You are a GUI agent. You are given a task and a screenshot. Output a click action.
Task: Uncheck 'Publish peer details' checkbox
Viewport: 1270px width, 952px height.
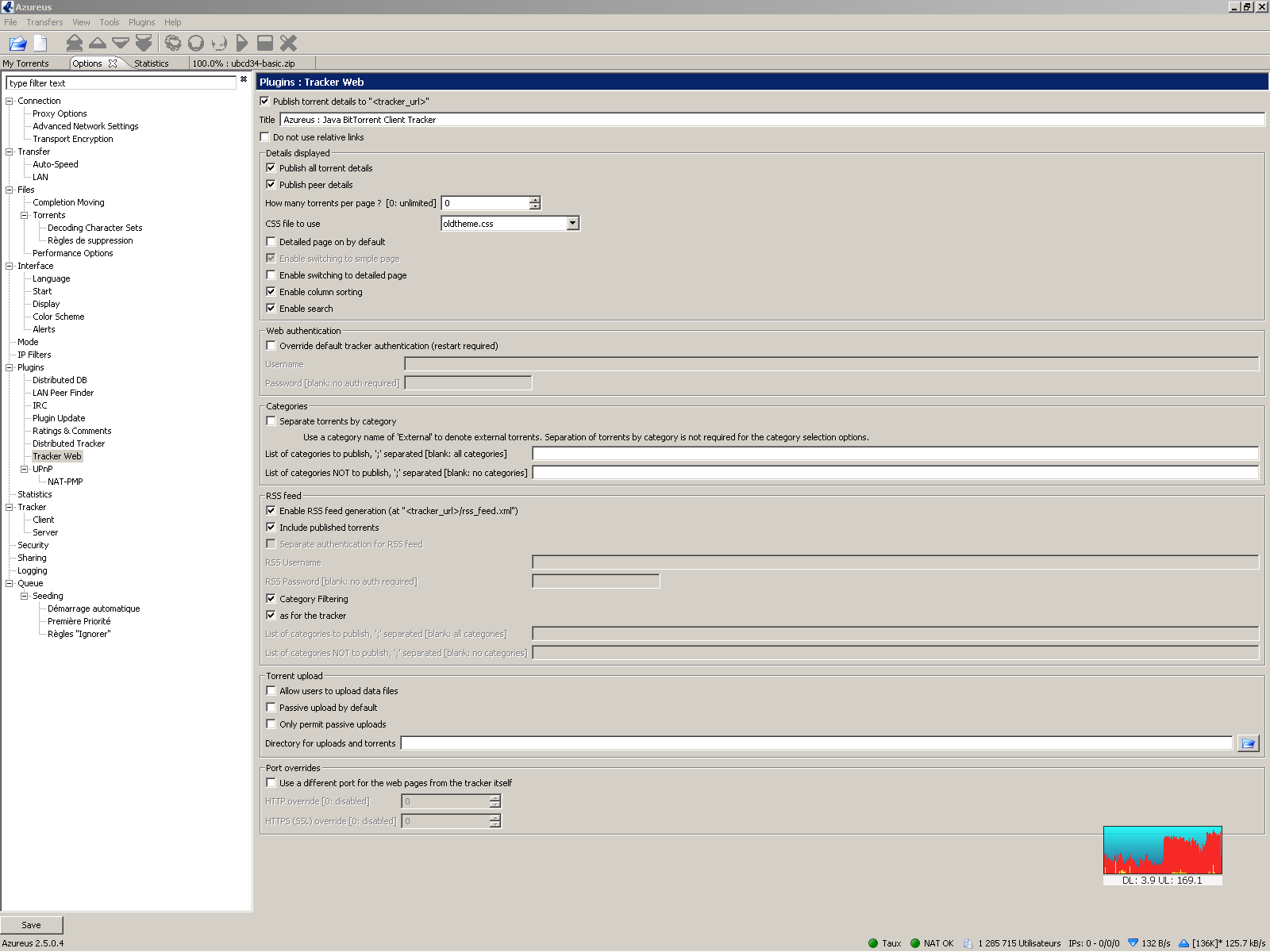271,185
